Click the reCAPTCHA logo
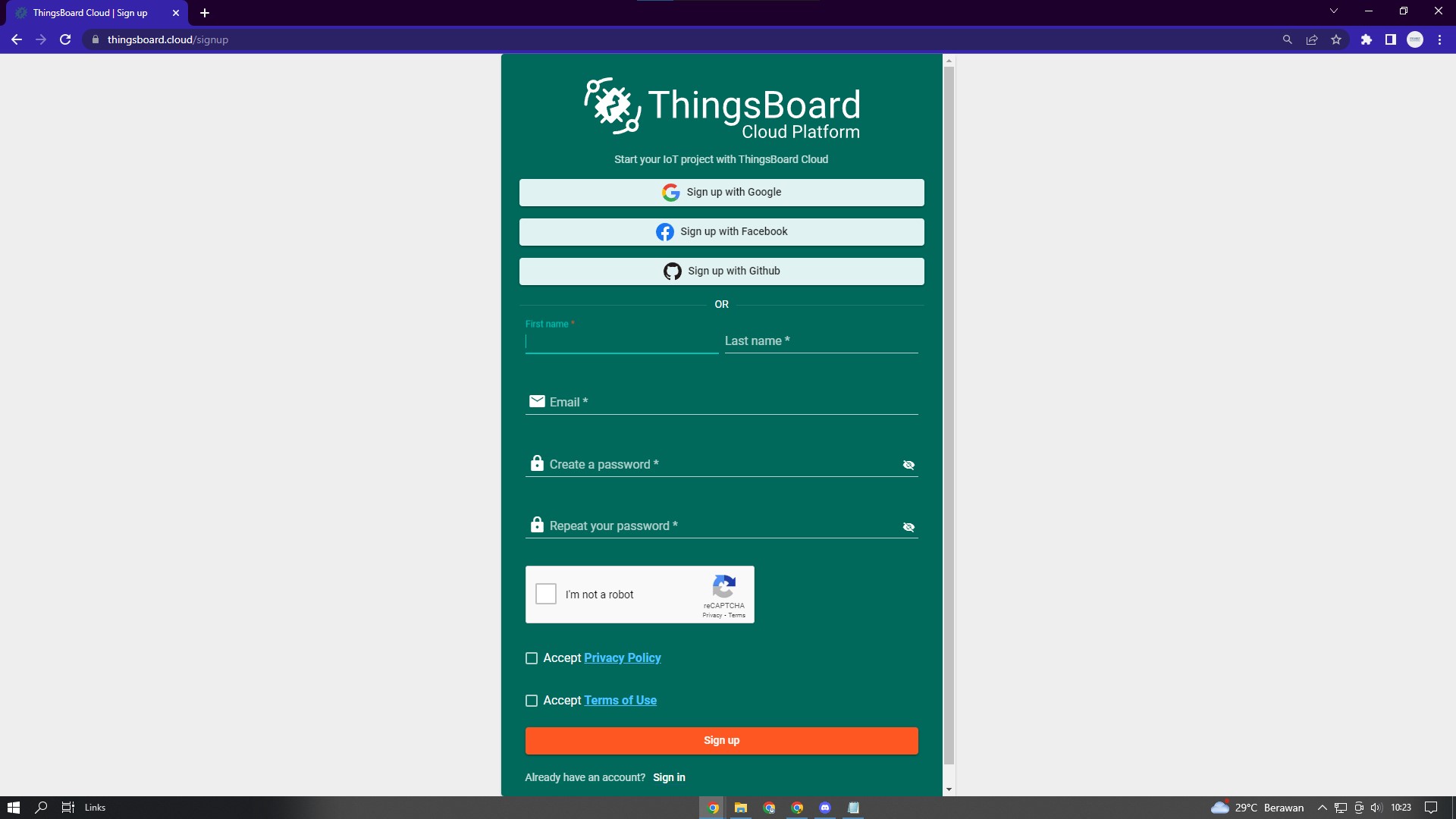The image size is (1456, 819). pos(724,586)
